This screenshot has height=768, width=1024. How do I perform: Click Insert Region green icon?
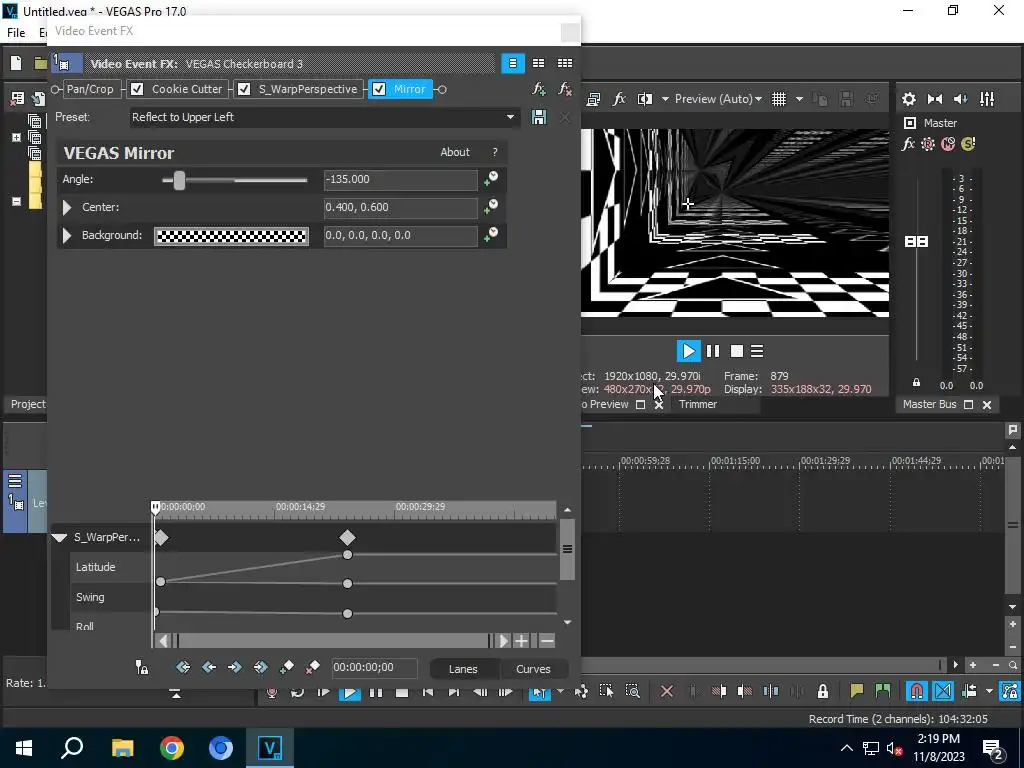point(883,691)
